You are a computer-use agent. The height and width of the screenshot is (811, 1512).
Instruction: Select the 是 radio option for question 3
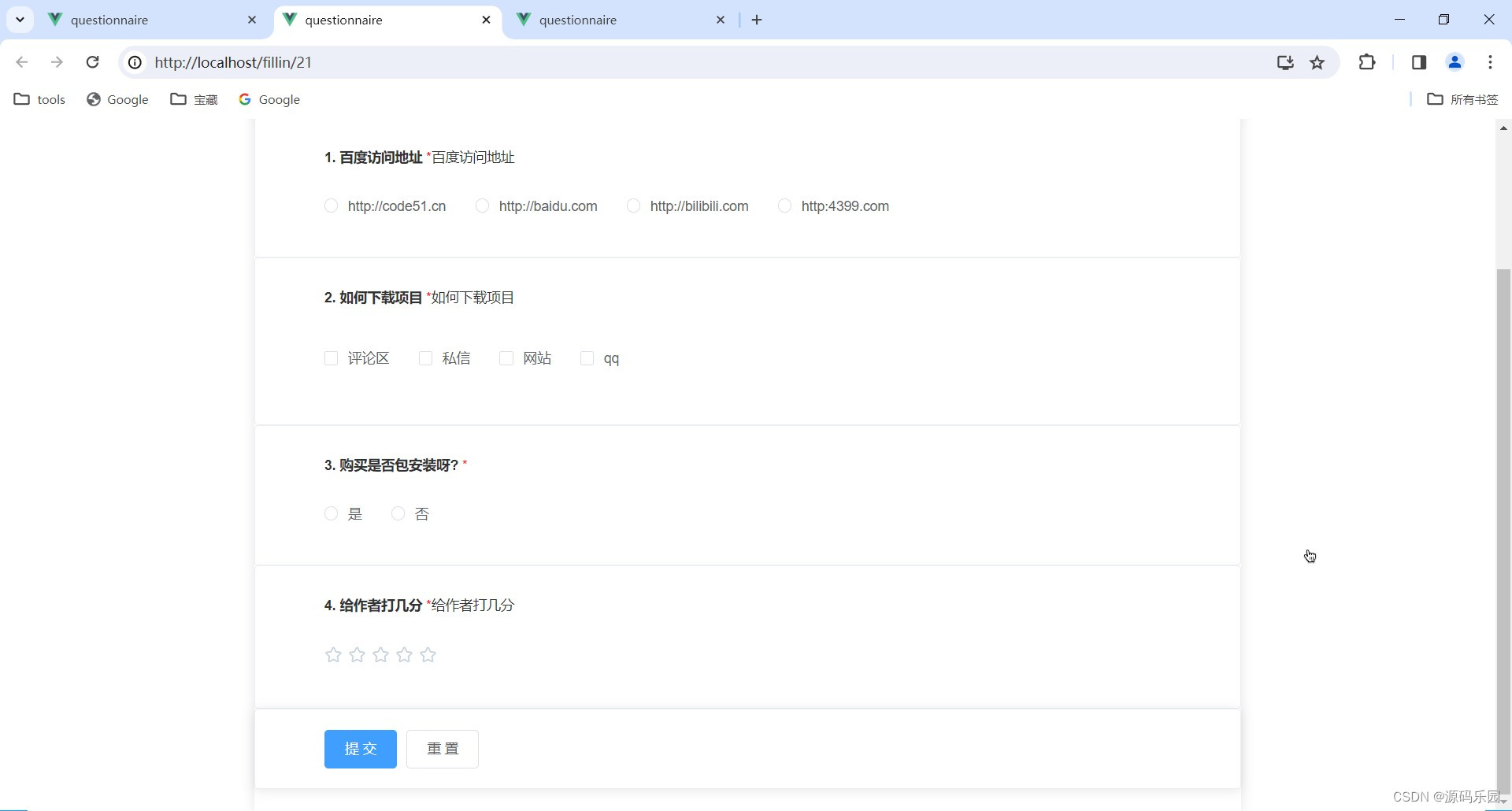click(x=331, y=513)
